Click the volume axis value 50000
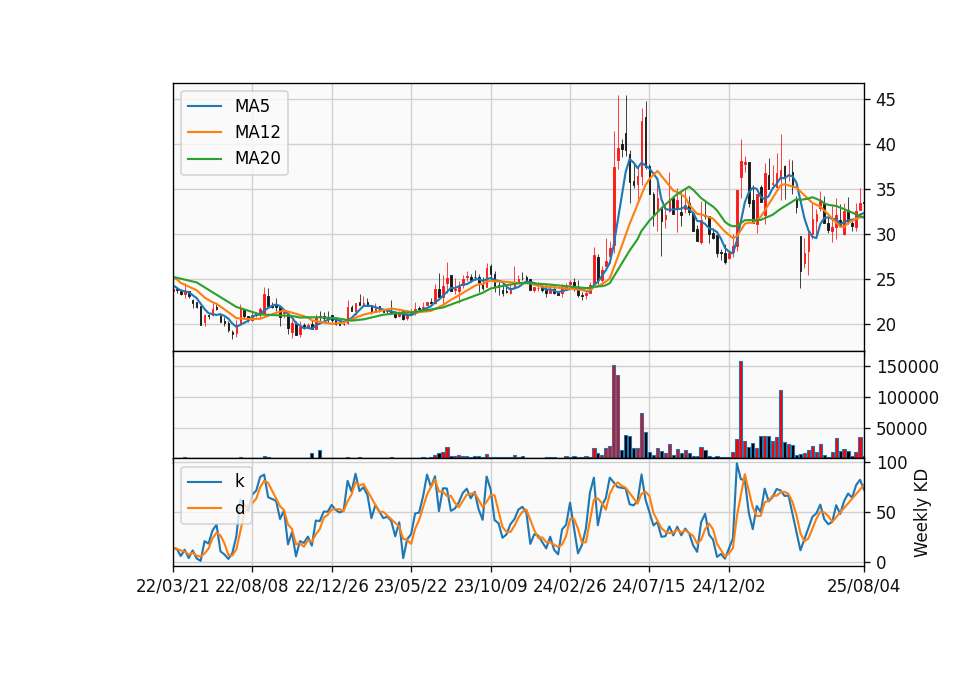Screen dimensions: 960x690 pos(902,429)
